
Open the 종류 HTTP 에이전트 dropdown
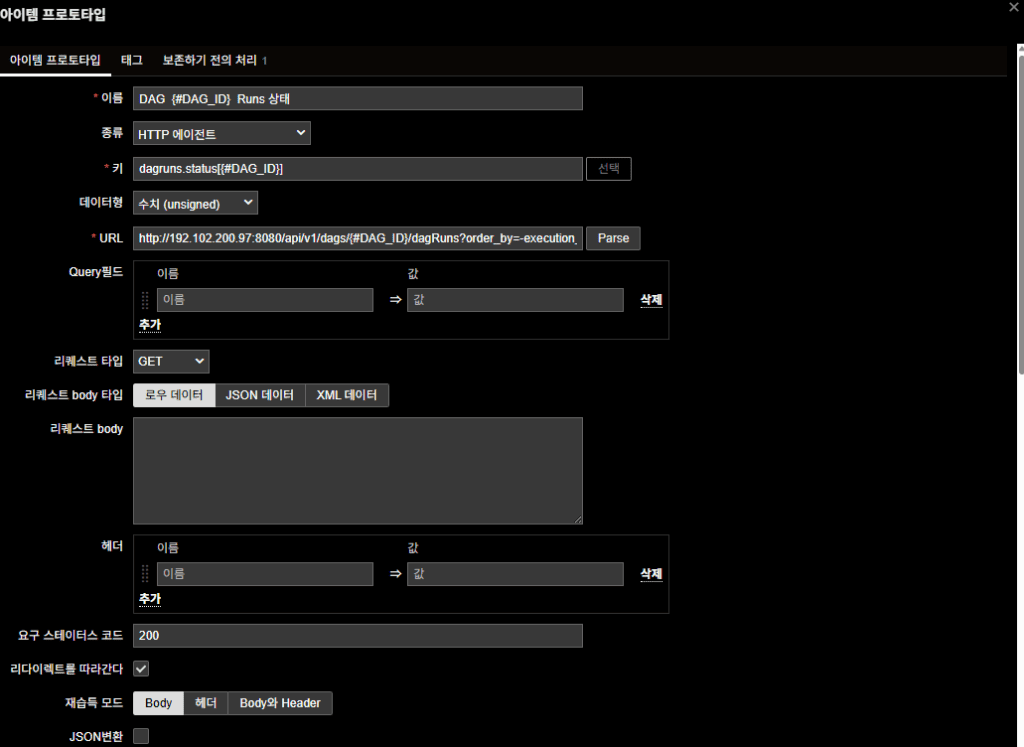222,133
